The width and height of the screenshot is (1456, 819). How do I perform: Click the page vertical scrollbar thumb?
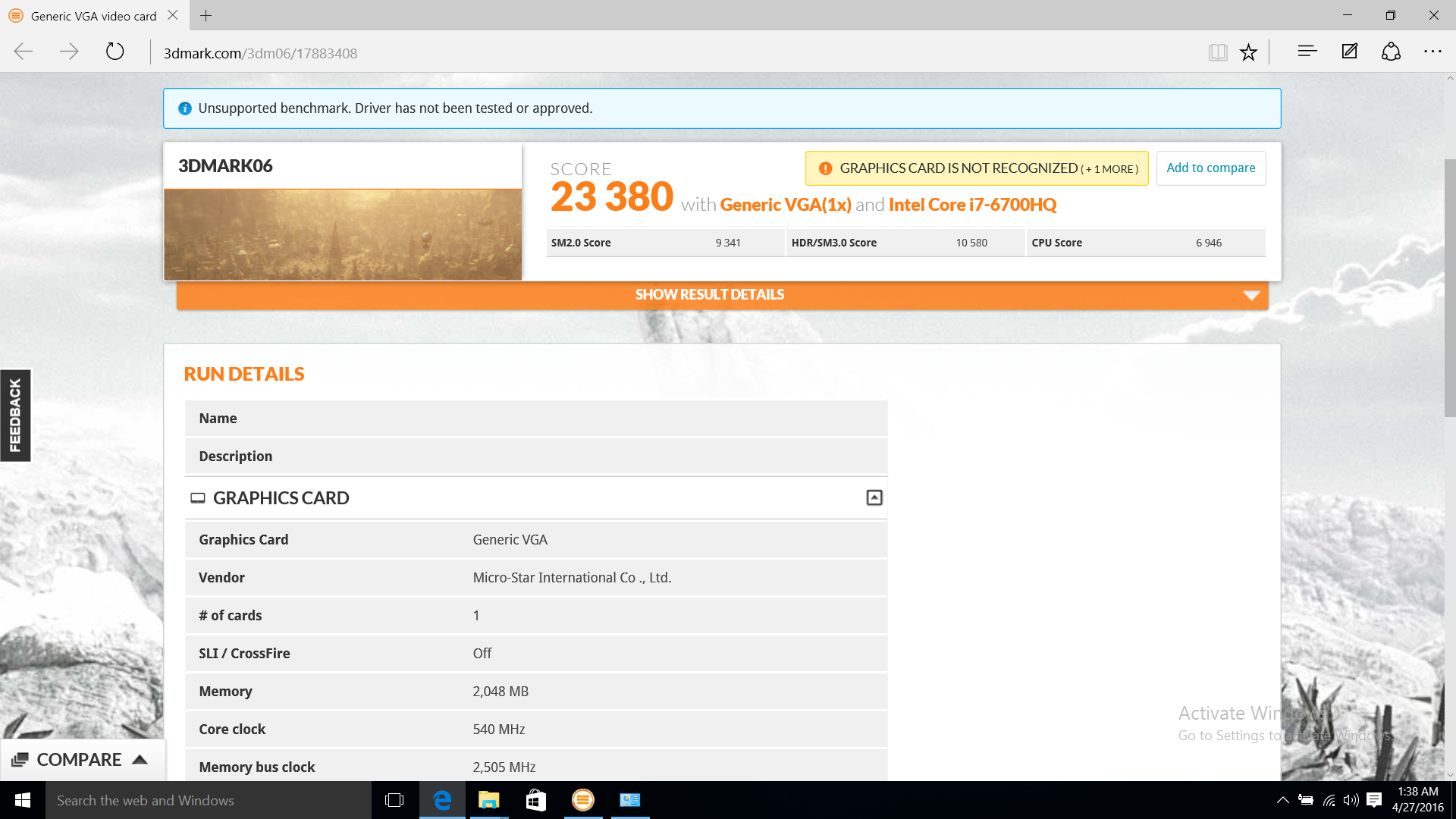click(1450, 288)
